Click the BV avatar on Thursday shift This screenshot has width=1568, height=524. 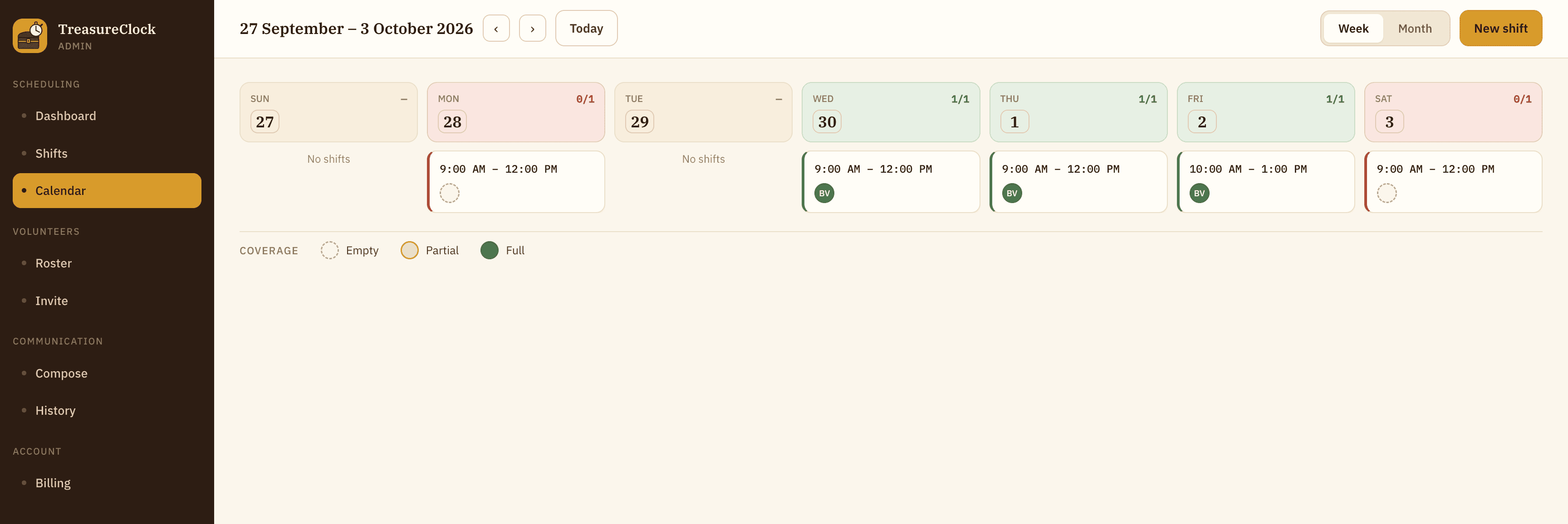tap(1012, 193)
